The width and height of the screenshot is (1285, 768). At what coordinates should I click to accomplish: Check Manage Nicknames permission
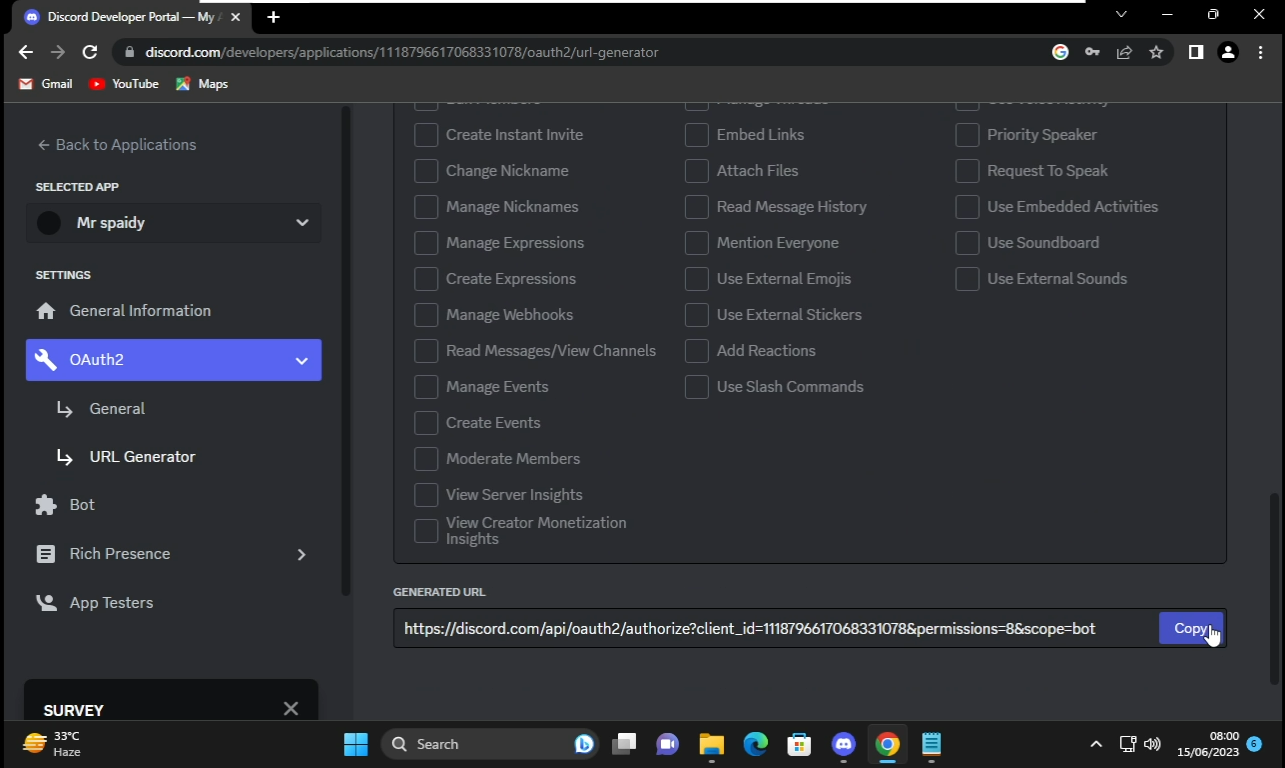coord(426,207)
